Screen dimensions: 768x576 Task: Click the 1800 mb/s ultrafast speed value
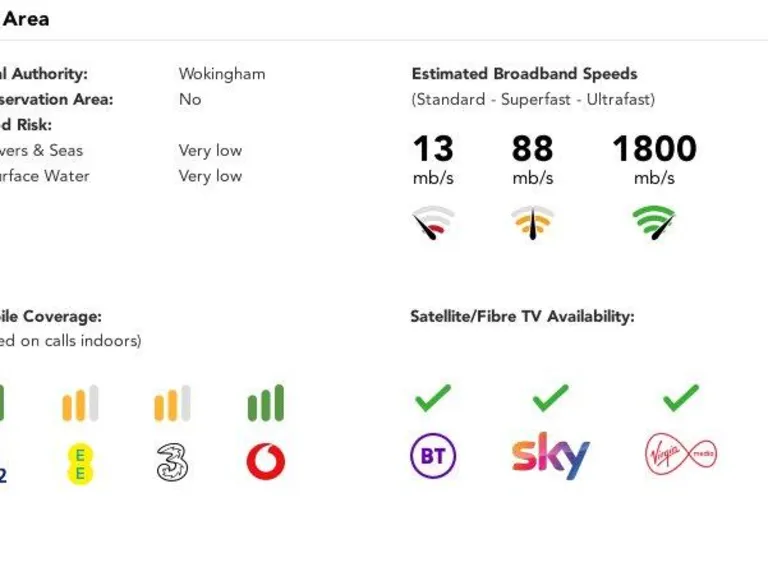coord(654,150)
